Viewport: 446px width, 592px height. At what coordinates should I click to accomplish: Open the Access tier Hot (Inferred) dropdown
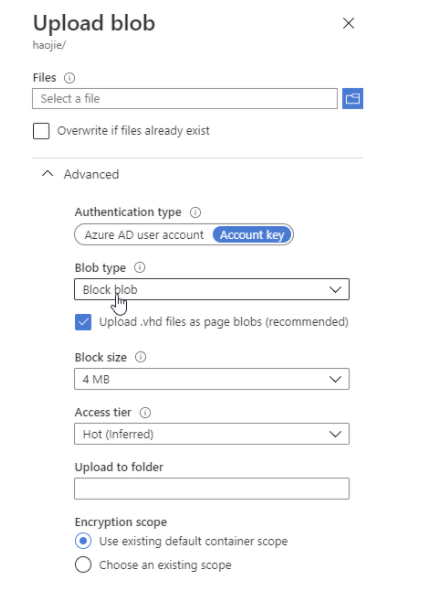click(212, 434)
